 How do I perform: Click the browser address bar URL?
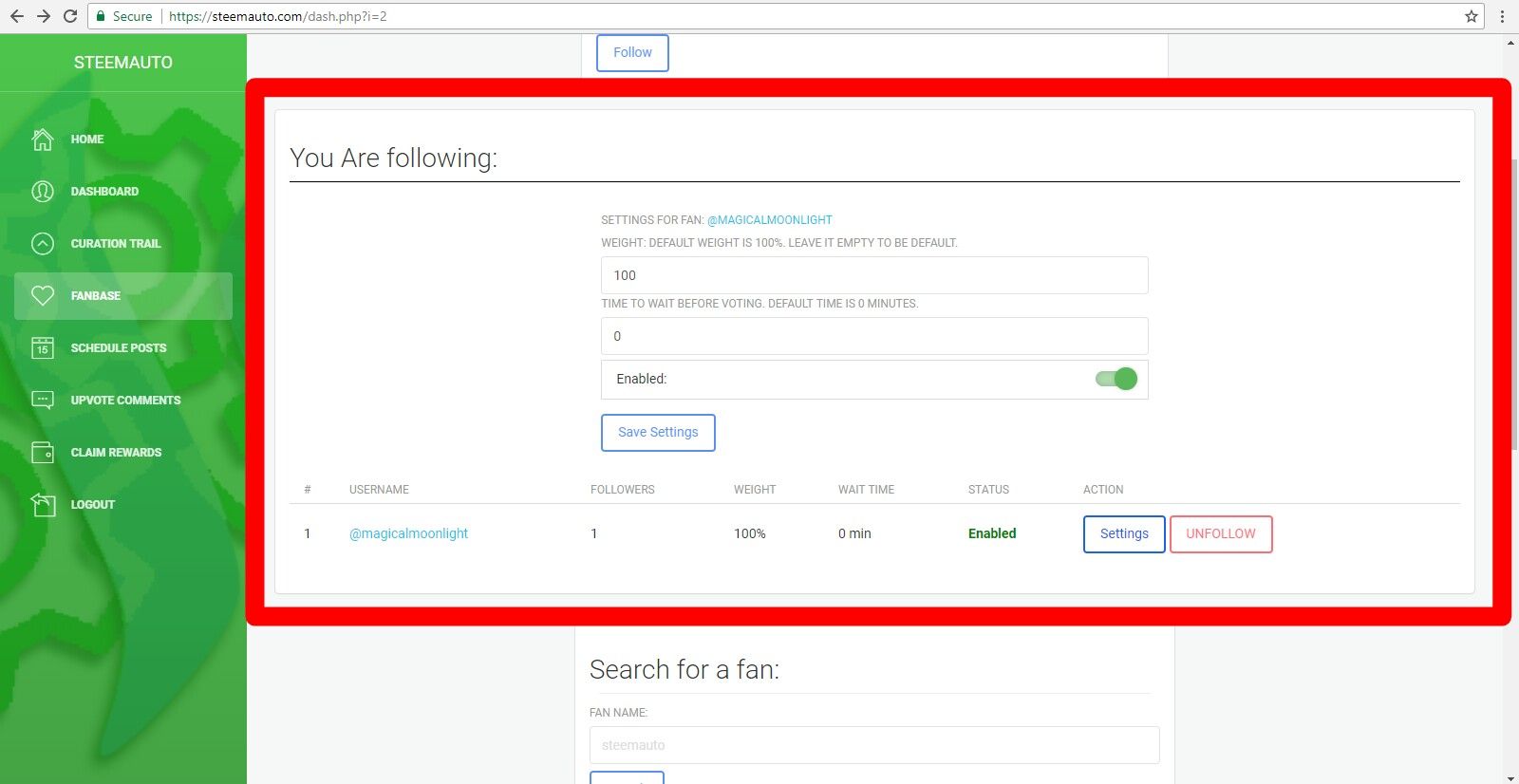(278, 16)
